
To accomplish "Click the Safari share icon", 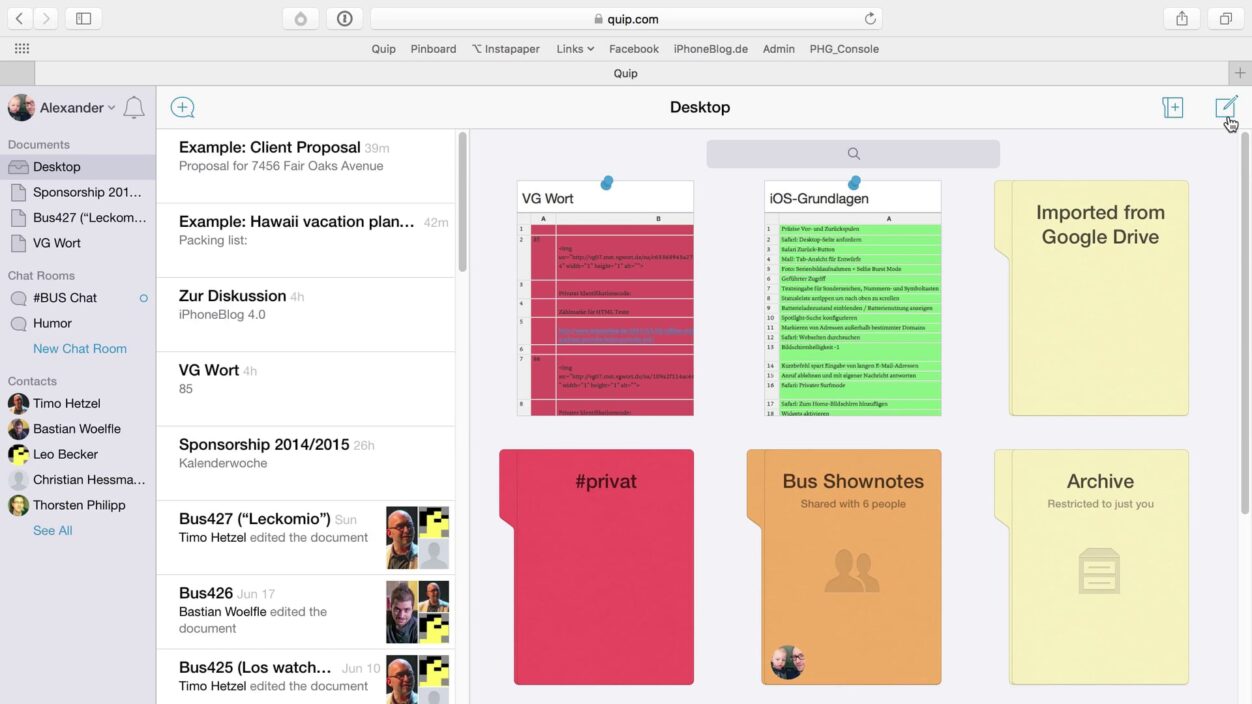I will [1182, 18].
